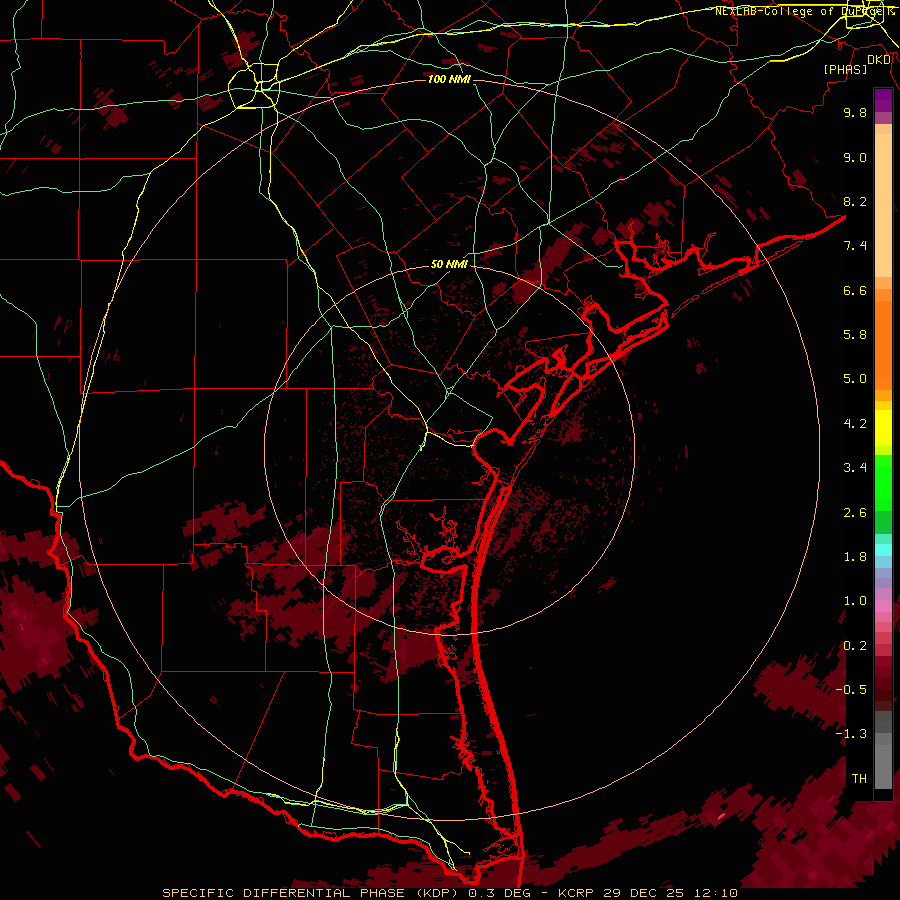The height and width of the screenshot is (900, 900).
Task: Click the -0.5 value on the color scale
Action: tap(851, 690)
